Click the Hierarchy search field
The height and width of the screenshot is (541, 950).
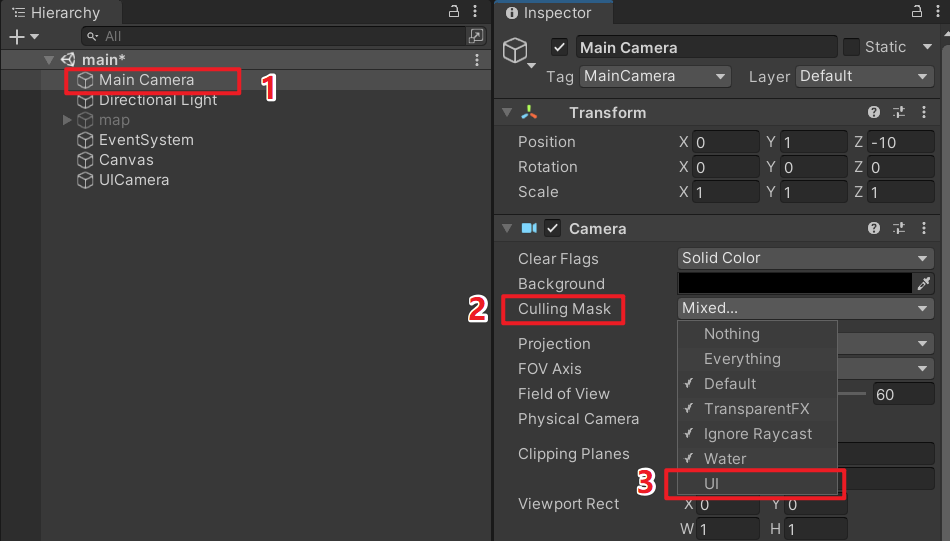click(274, 36)
